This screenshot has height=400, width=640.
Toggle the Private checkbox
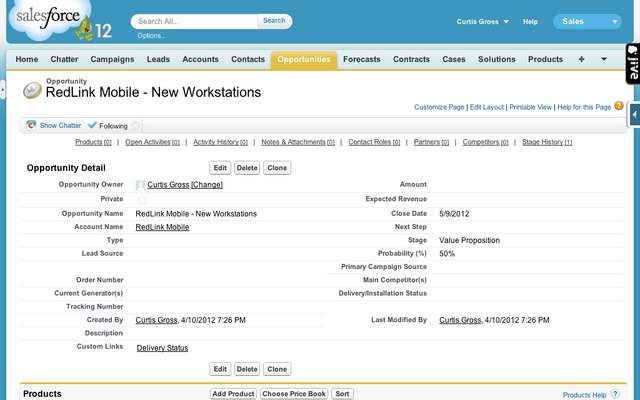(x=140, y=200)
